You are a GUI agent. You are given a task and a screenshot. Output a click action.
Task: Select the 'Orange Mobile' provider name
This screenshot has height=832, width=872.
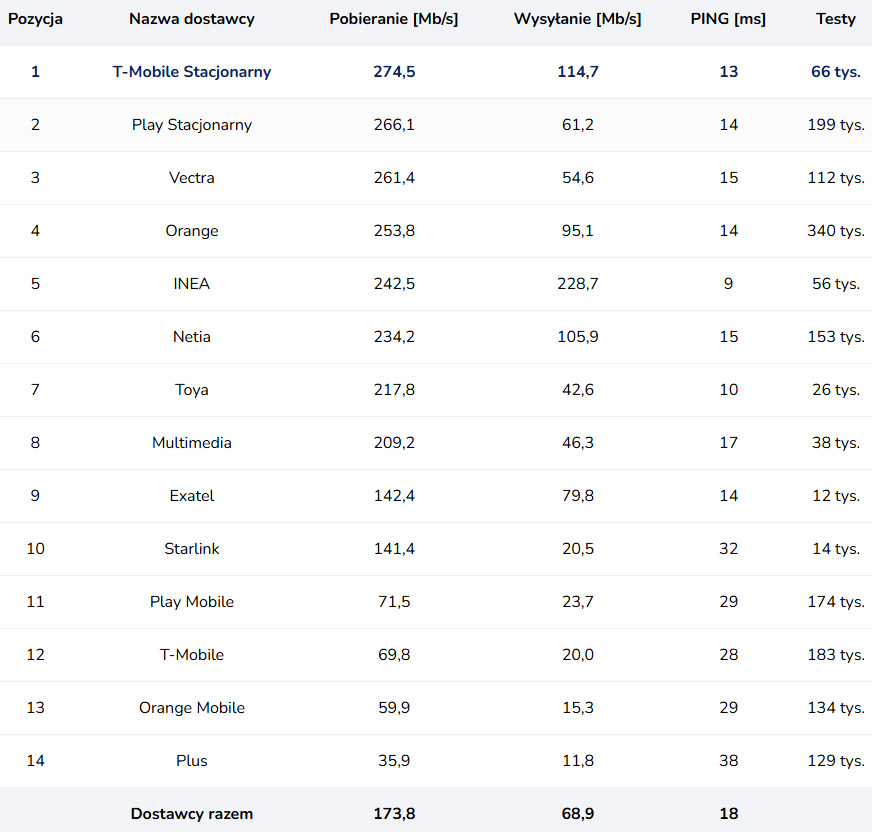pos(192,708)
